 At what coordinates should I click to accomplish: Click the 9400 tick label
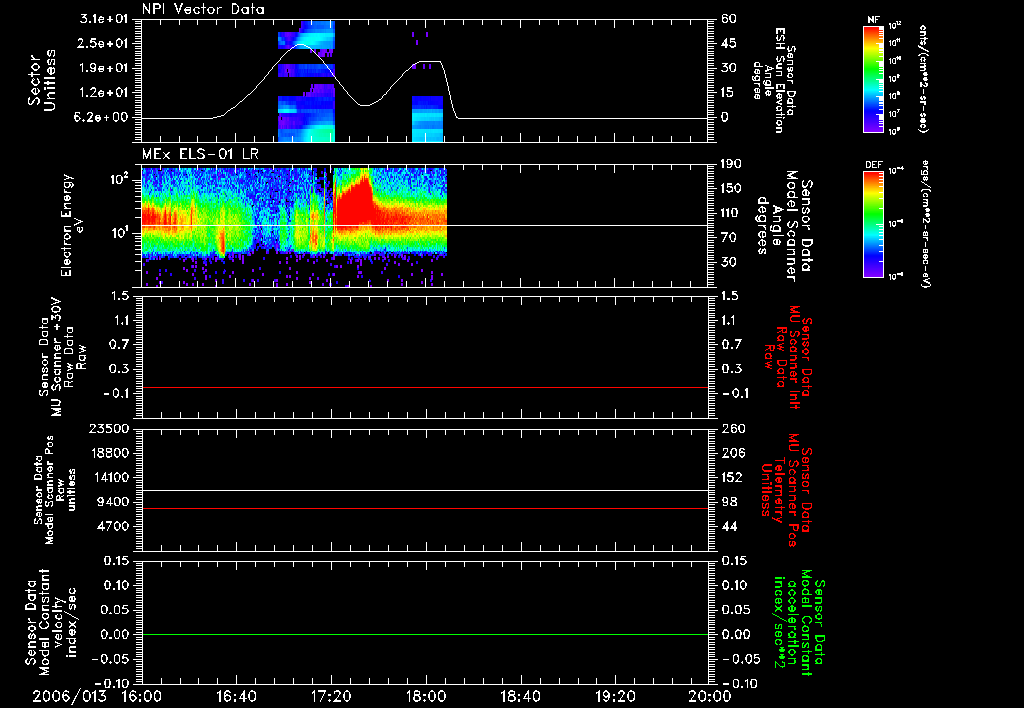(113, 502)
